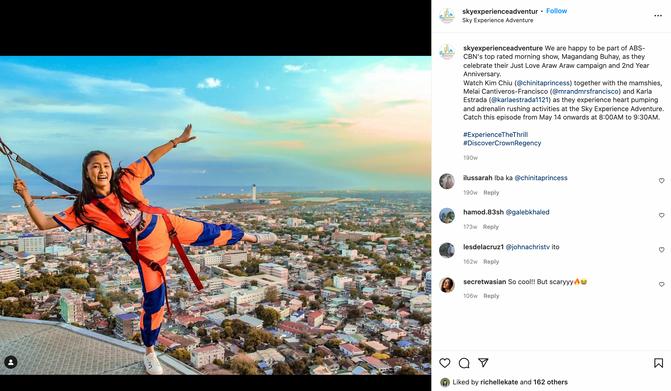Share the post using the paper plane icon
The height and width of the screenshot is (391, 671).
pyautogui.click(x=483, y=363)
